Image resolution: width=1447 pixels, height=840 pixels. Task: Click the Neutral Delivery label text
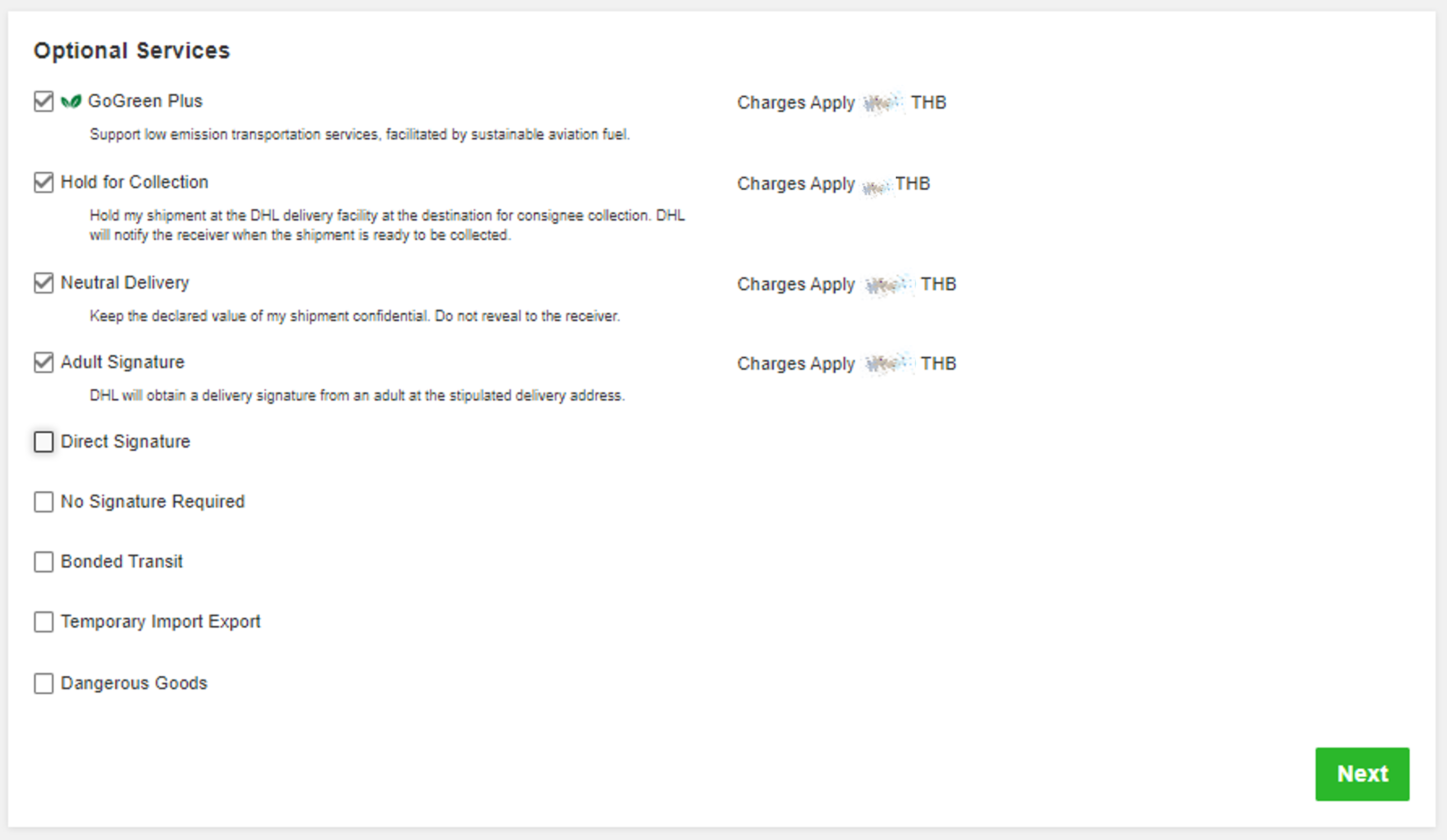click(125, 283)
